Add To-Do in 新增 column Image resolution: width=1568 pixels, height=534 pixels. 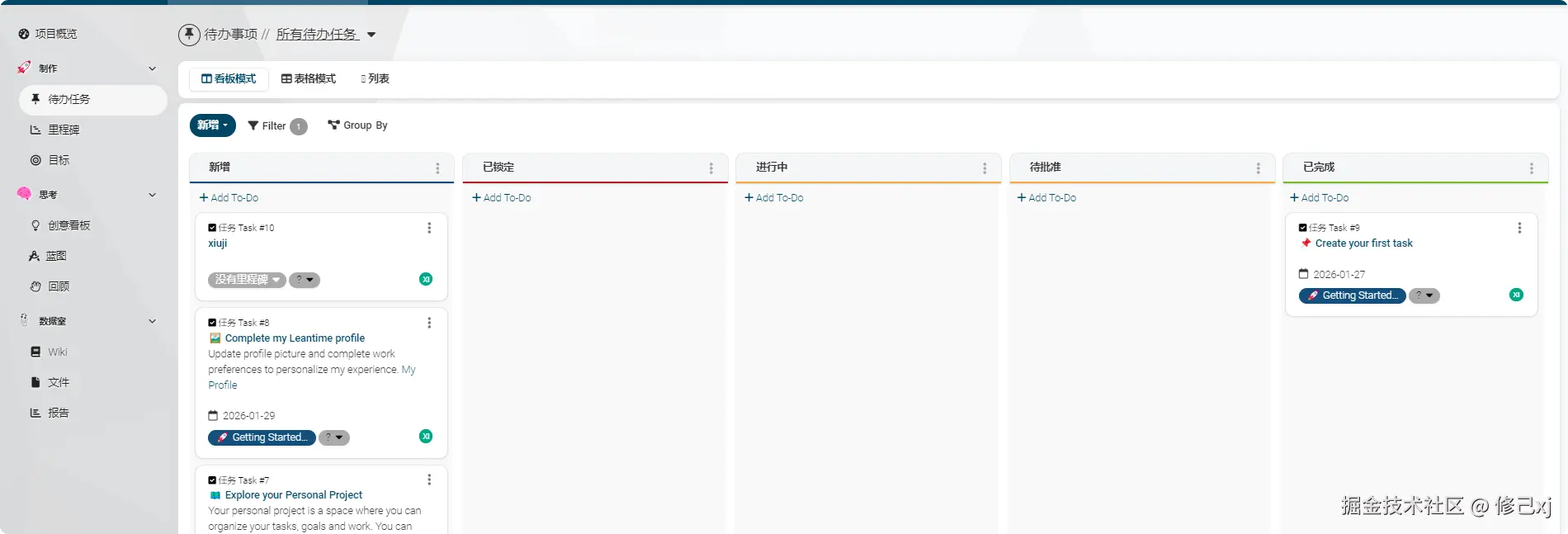[x=229, y=198]
